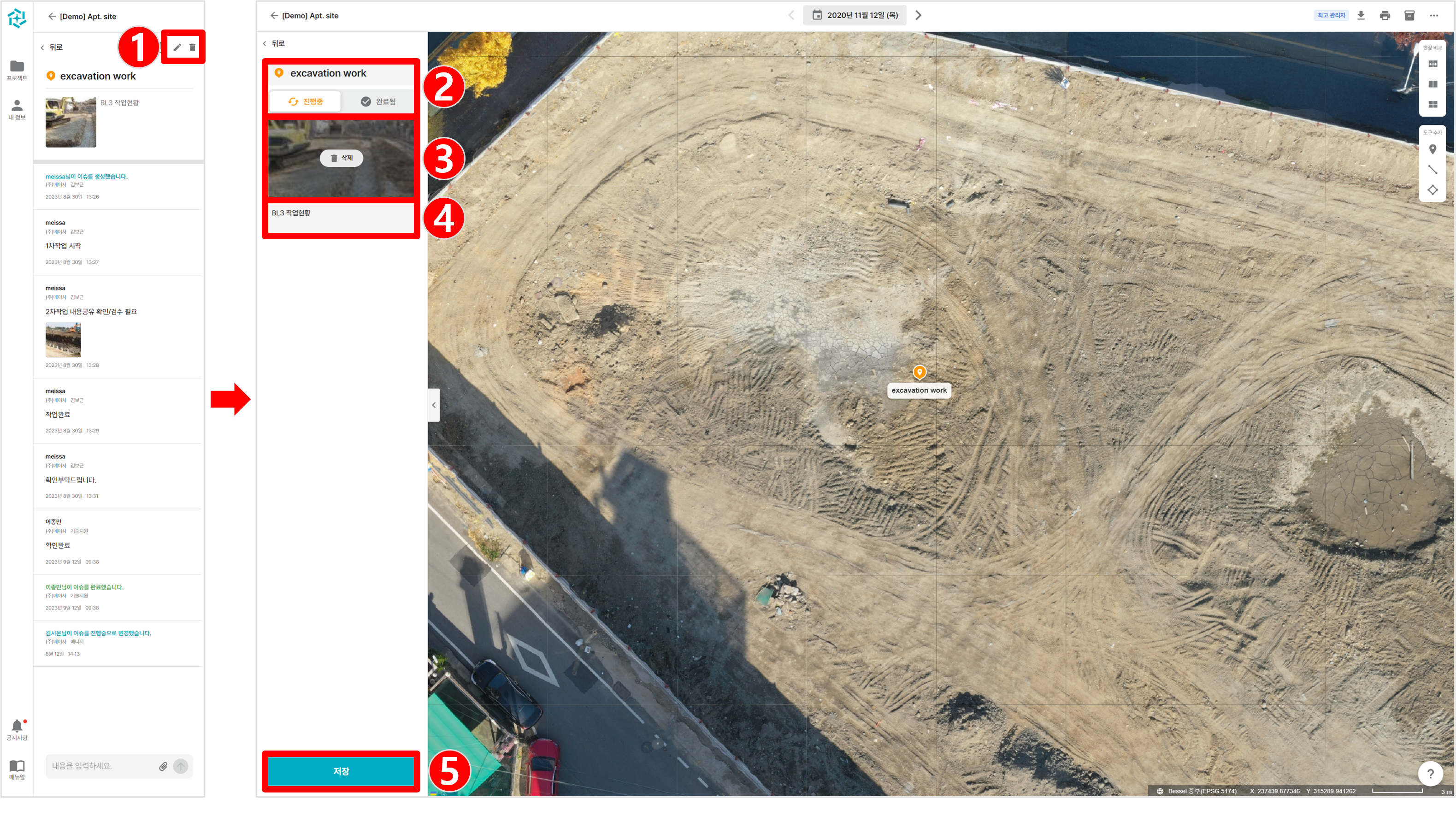Collapse the side panel with chevron handle
The width and height of the screenshot is (1456, 816).
(x=434, y=405)
